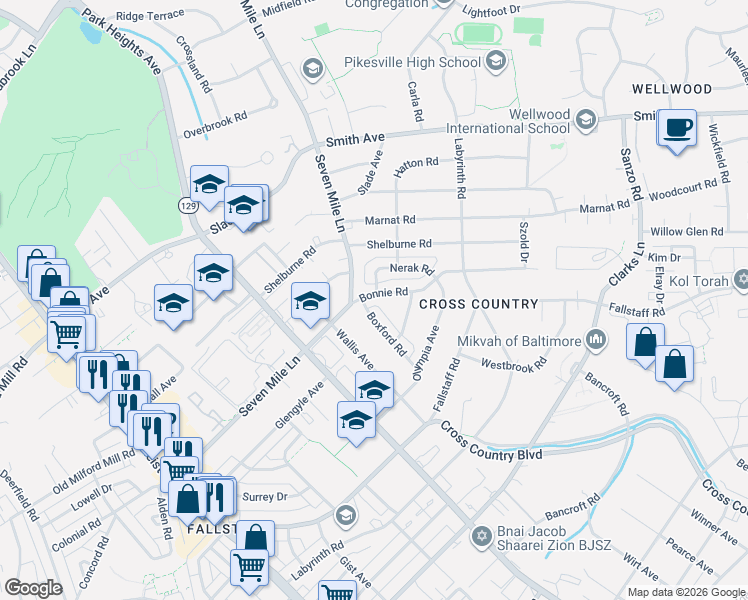Select school marker near Bonnie Rd
The image size is (748, 600).
[x=310, y=301]
